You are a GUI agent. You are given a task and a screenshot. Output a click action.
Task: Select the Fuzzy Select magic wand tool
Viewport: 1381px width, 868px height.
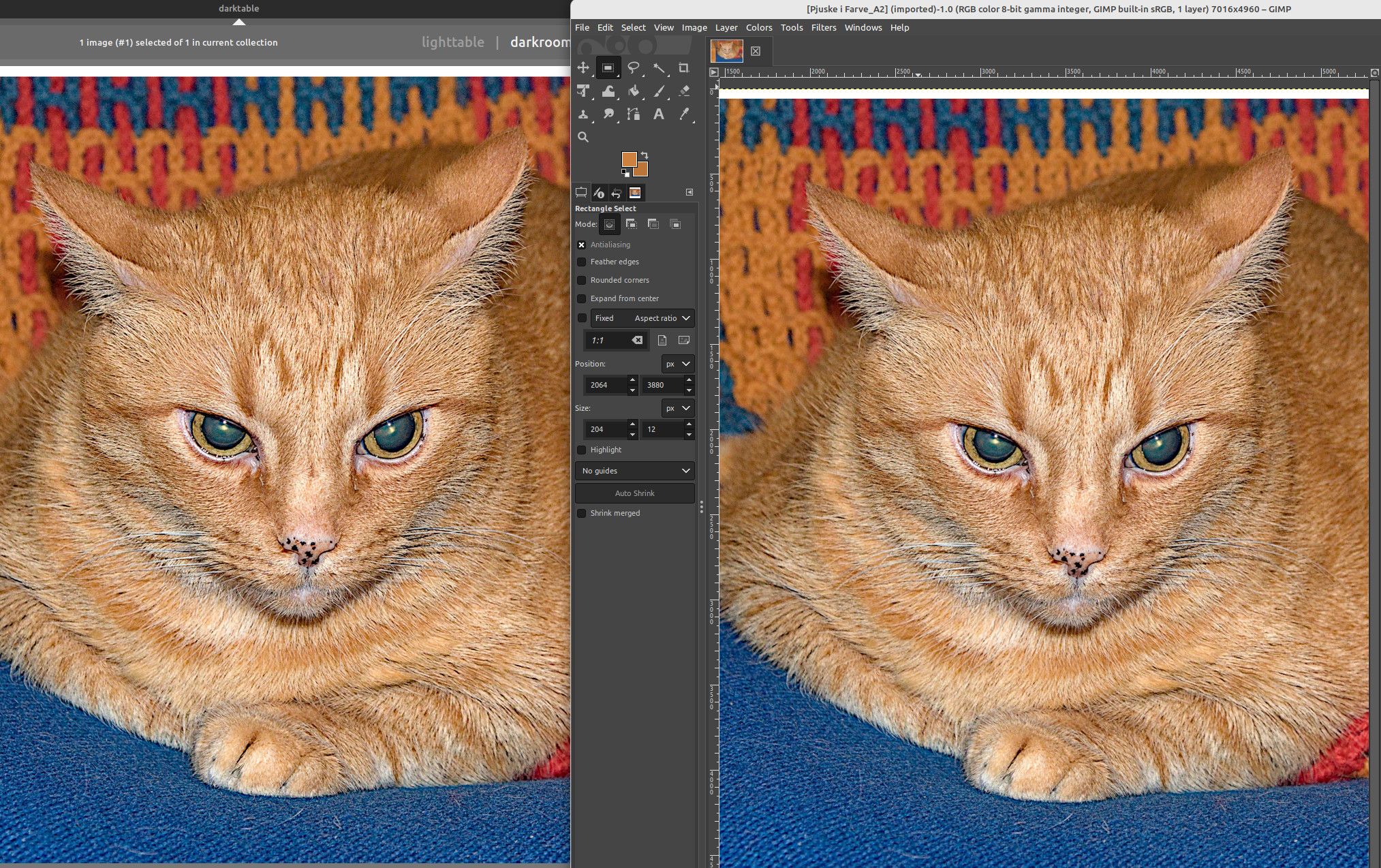click(659, 67)
